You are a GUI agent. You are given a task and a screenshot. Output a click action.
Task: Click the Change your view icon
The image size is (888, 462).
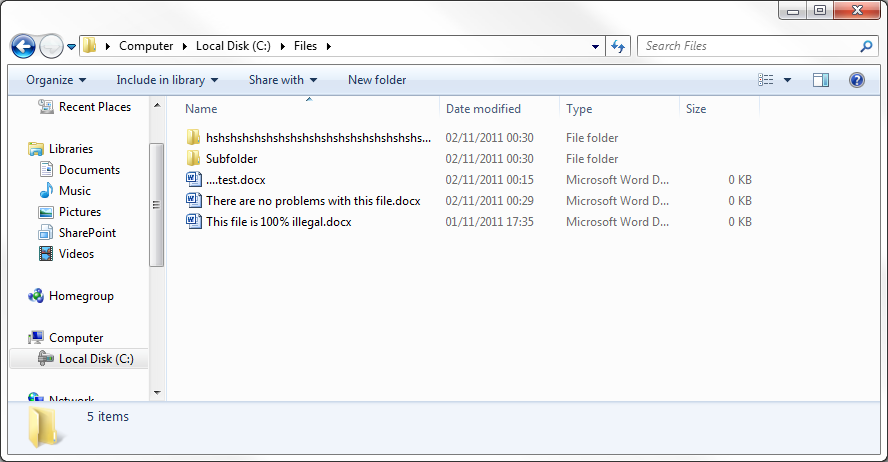point(766,80)
